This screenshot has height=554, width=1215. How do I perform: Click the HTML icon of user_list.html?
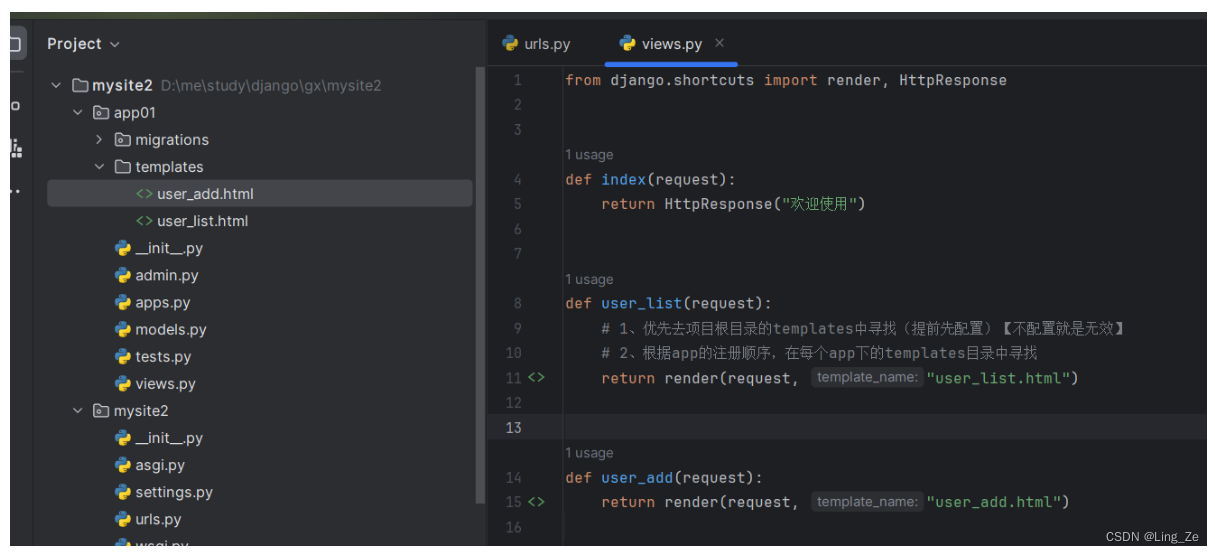pyautogui.click(x=144, y=221)
